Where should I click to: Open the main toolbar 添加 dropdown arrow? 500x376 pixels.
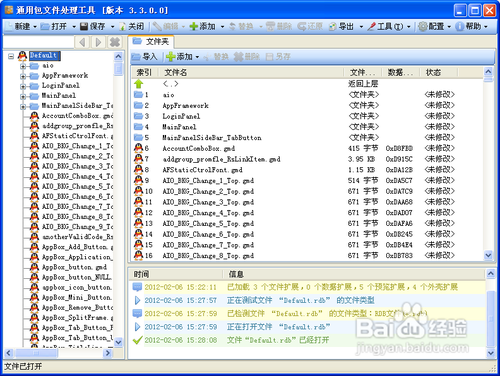(222, 26)
